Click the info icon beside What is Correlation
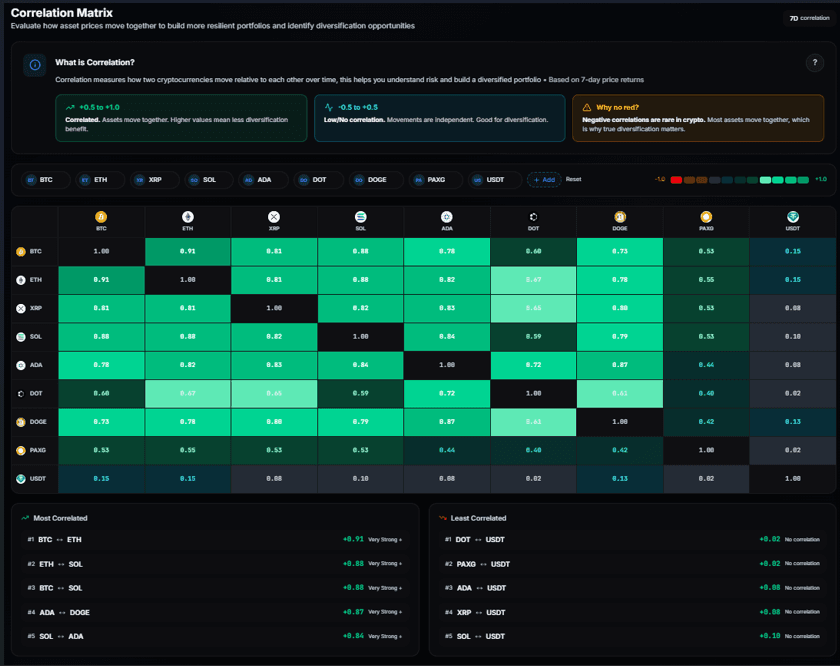840x666 pixels. coord(35,65)
